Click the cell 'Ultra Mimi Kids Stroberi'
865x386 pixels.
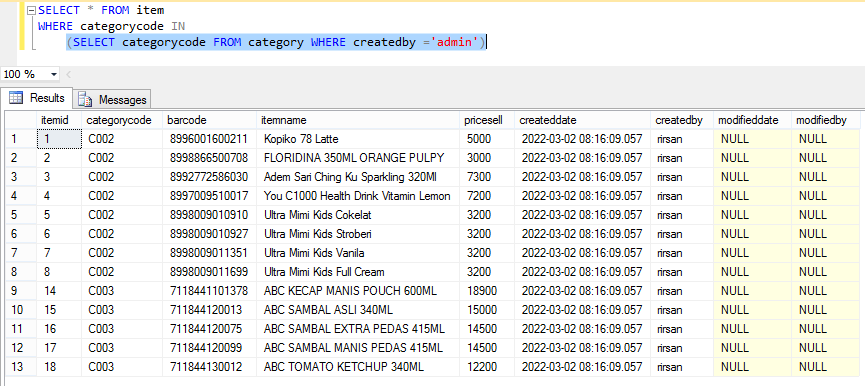tap(359, 234)
